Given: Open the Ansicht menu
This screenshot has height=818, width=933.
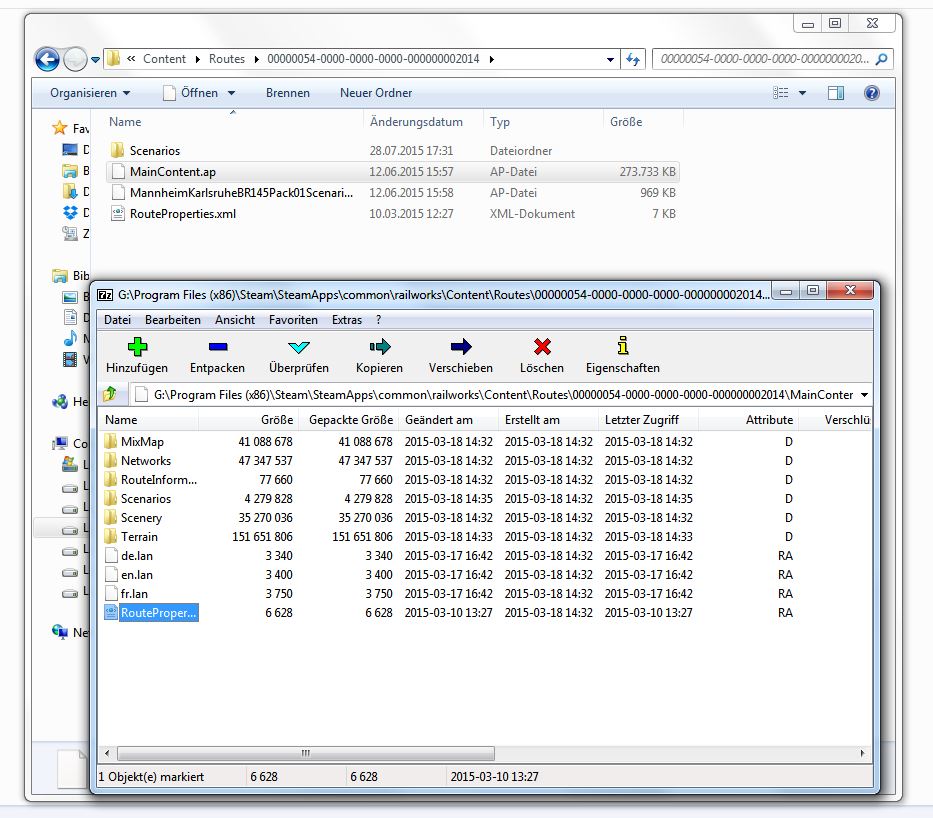Looking at the screenshot, I should point(235,319).
